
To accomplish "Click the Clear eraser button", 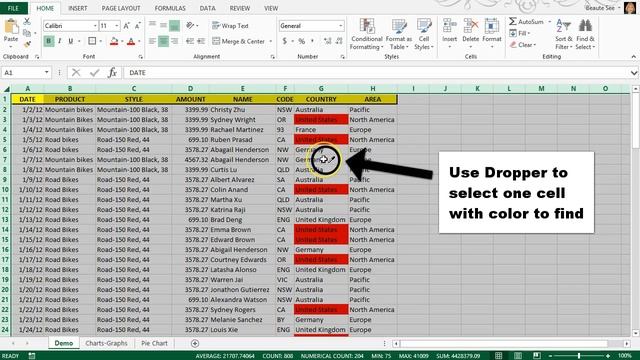I will 522,45.
